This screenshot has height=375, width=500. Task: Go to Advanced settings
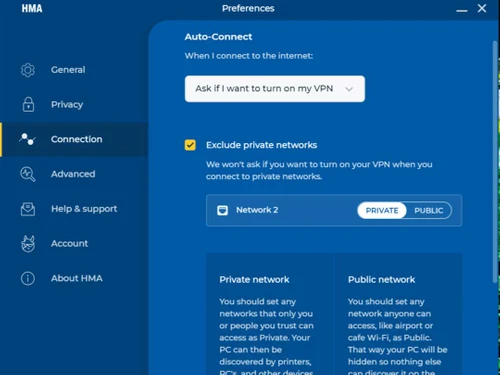tap(74, 174)
